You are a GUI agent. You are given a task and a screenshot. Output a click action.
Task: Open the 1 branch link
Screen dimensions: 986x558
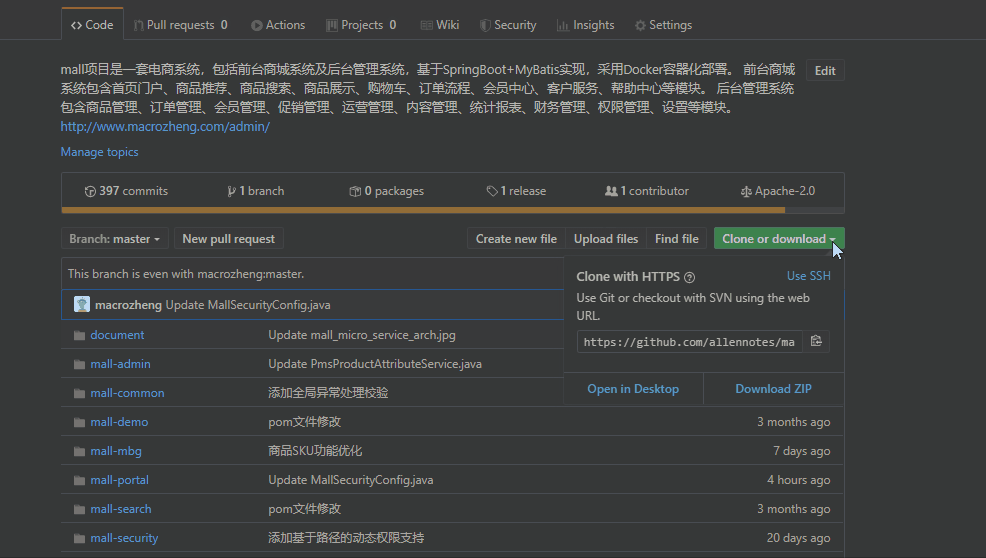coord(255,191)
